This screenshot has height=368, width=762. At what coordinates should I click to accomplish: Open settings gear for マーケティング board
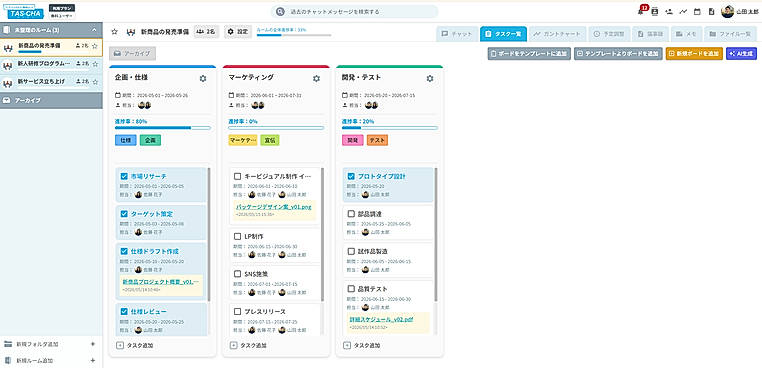tap(316, 78)
